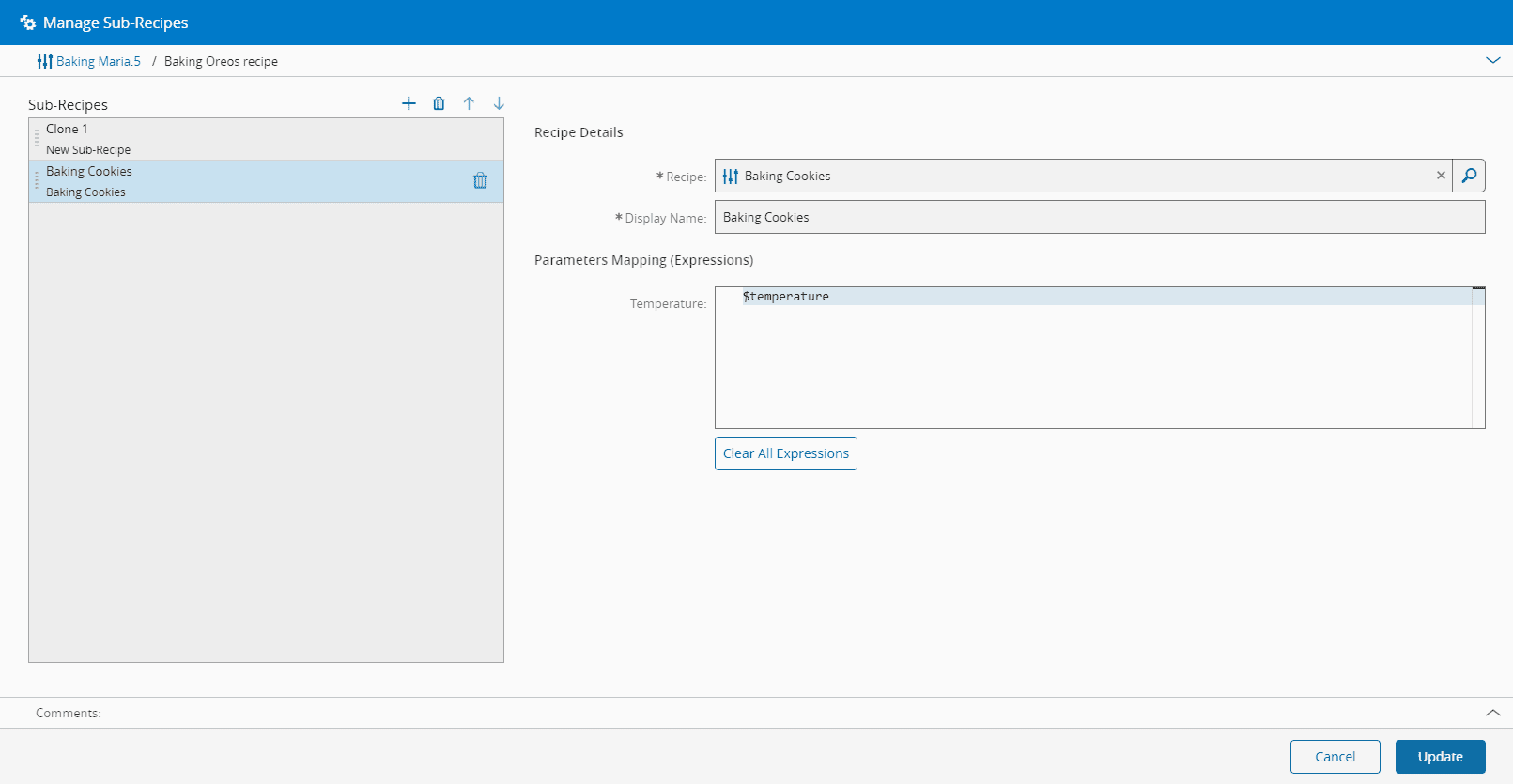Click the recipe icon in breadcrumb

(44, 61)
